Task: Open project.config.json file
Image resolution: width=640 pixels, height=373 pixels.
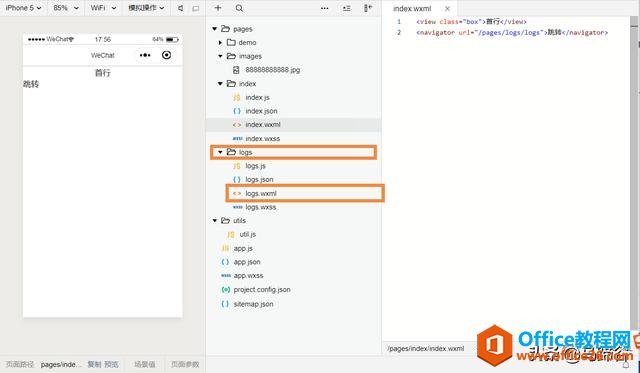Action: (262, 290)
